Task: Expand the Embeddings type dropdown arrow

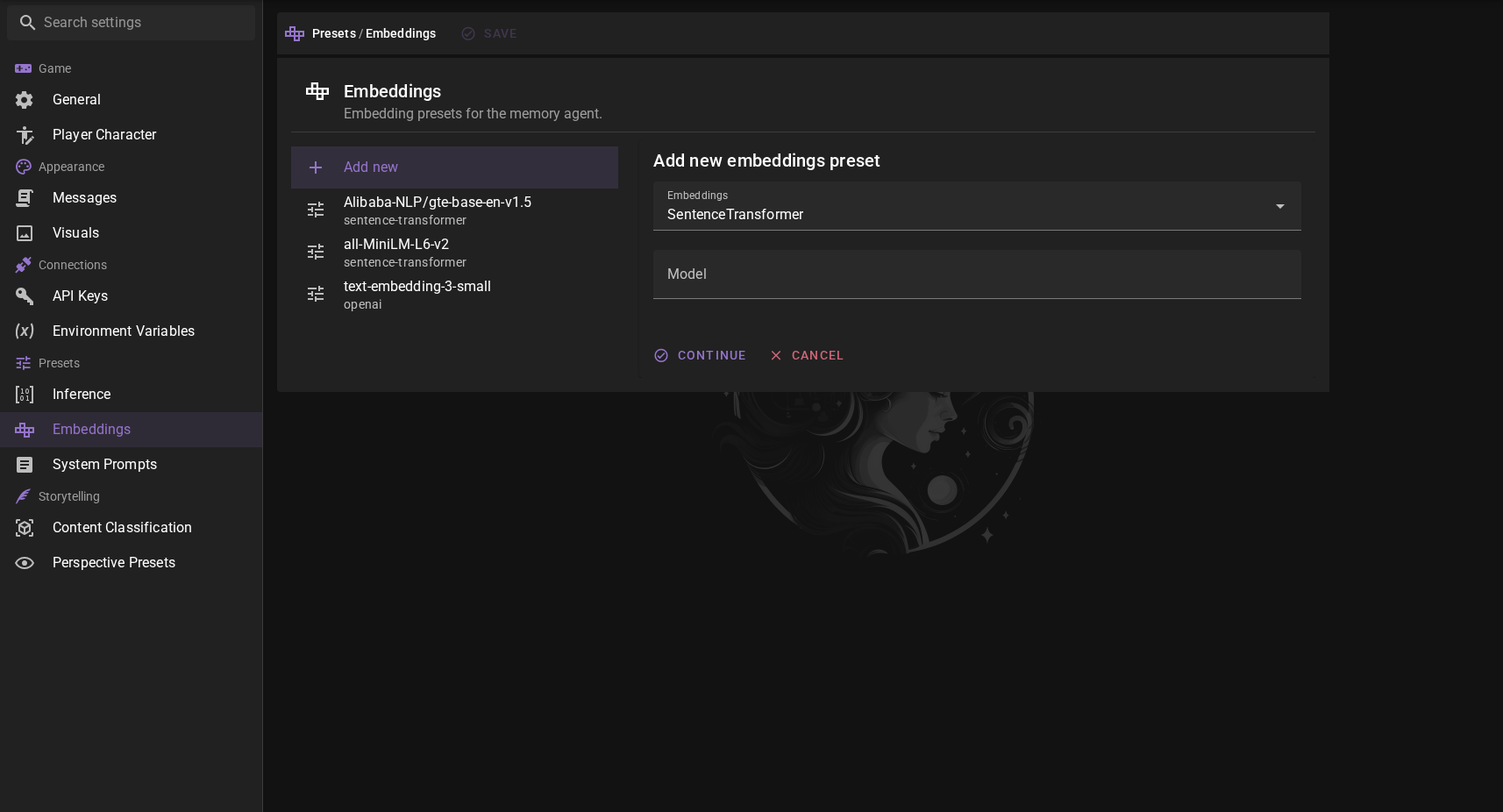Action: (x=1279, y=206)
